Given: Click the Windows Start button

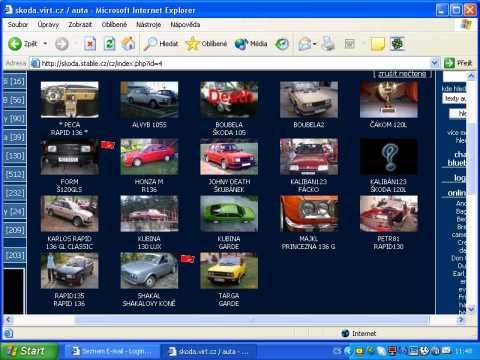Looking at the screenshot, I should [28, 351].
